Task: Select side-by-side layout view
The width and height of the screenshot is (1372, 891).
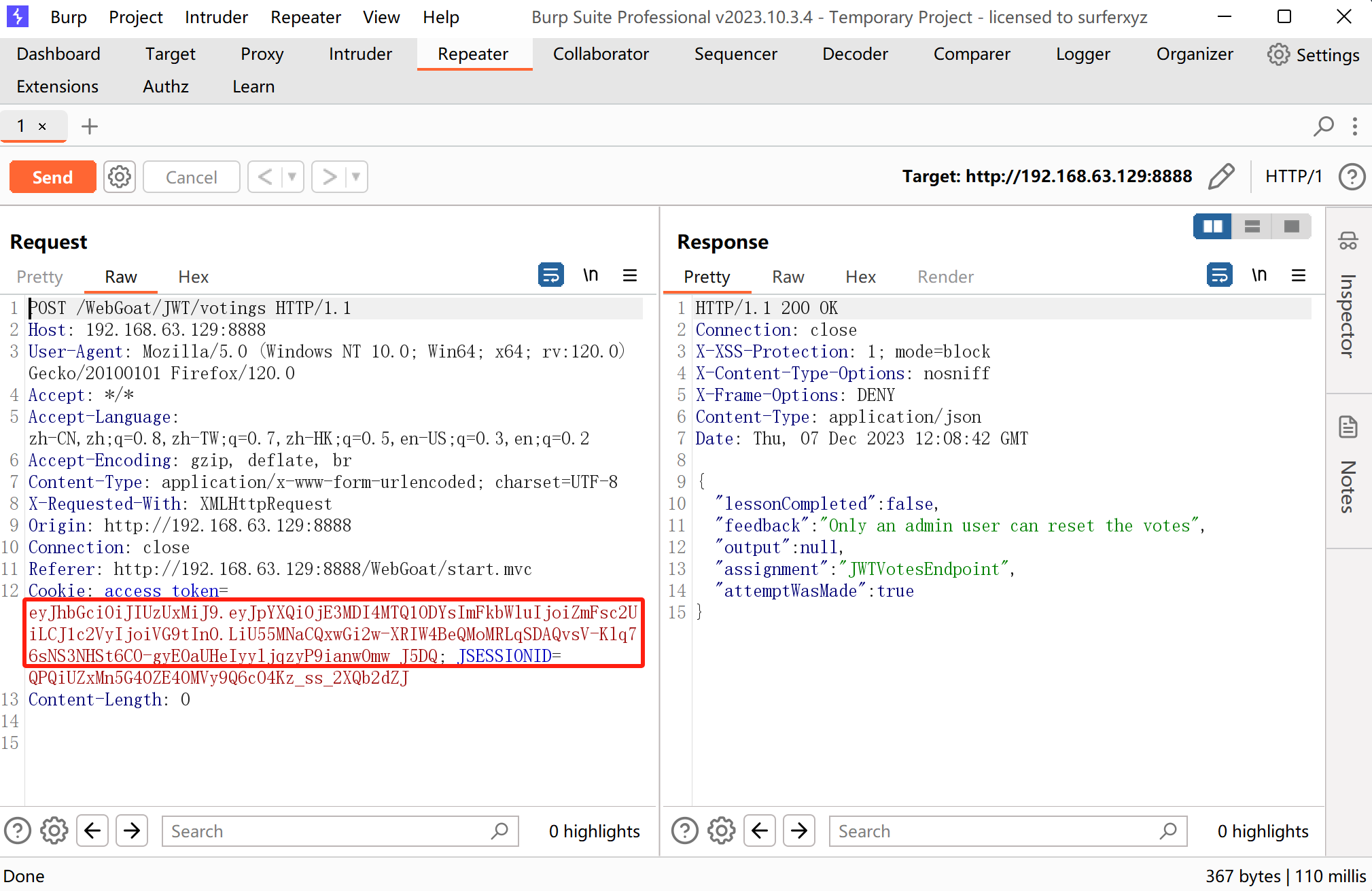Action: (x=1213, y=226)
